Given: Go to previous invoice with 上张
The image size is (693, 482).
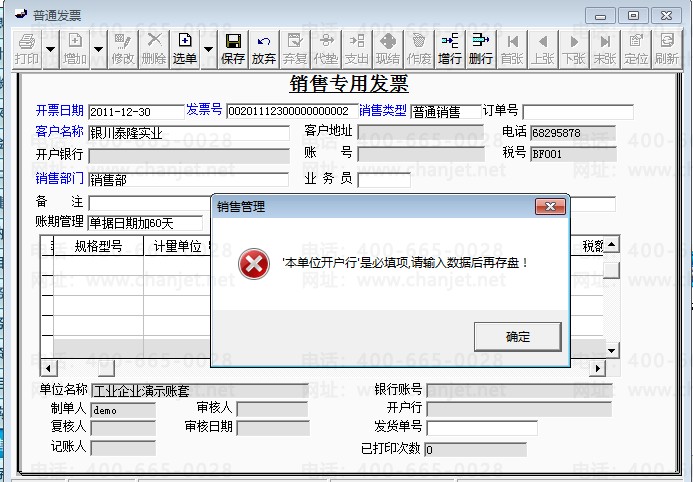Looking at the screenshot, I should click(543, 49).
